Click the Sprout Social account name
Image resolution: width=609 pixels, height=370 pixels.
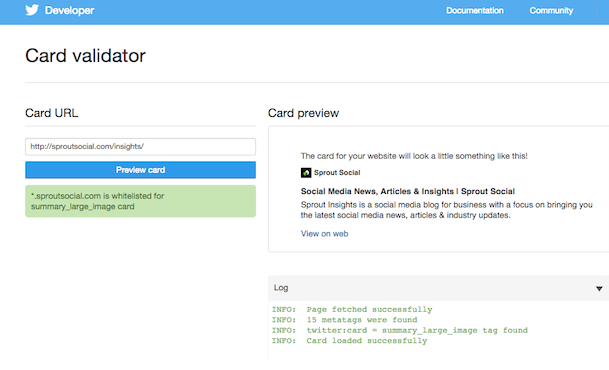337,173
